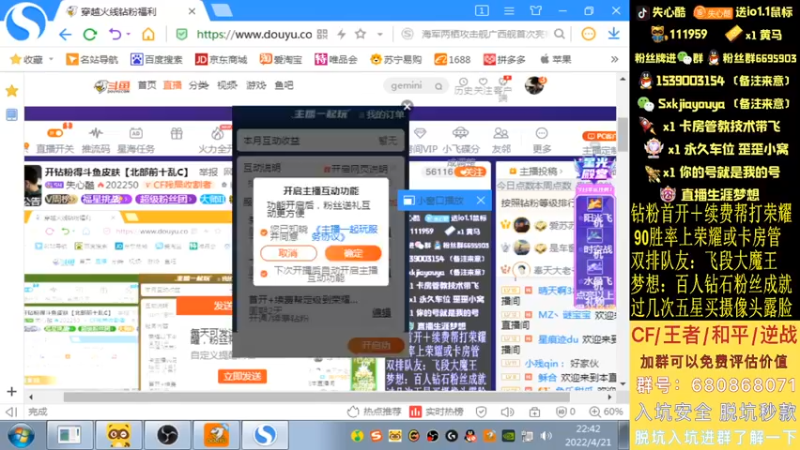
Task: Open the browser download arrow icon
Action: pyautogui.click(x=613, y=34)
